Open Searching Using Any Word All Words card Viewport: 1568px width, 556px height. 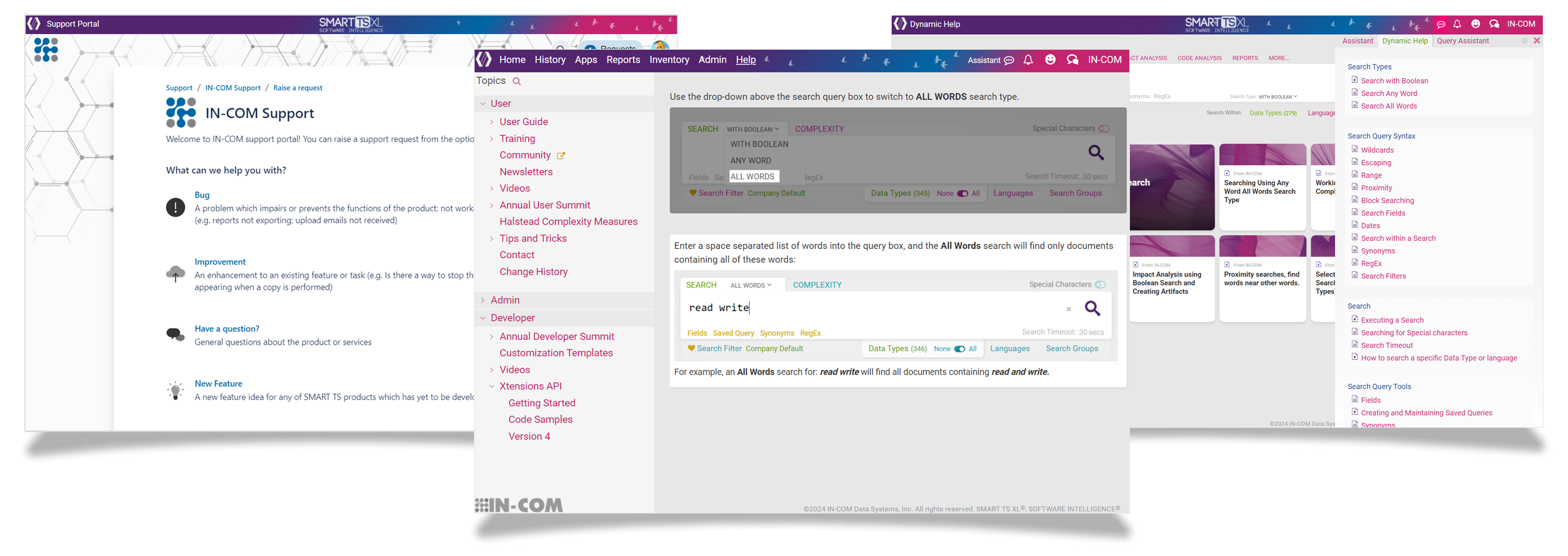point(1262,187)
